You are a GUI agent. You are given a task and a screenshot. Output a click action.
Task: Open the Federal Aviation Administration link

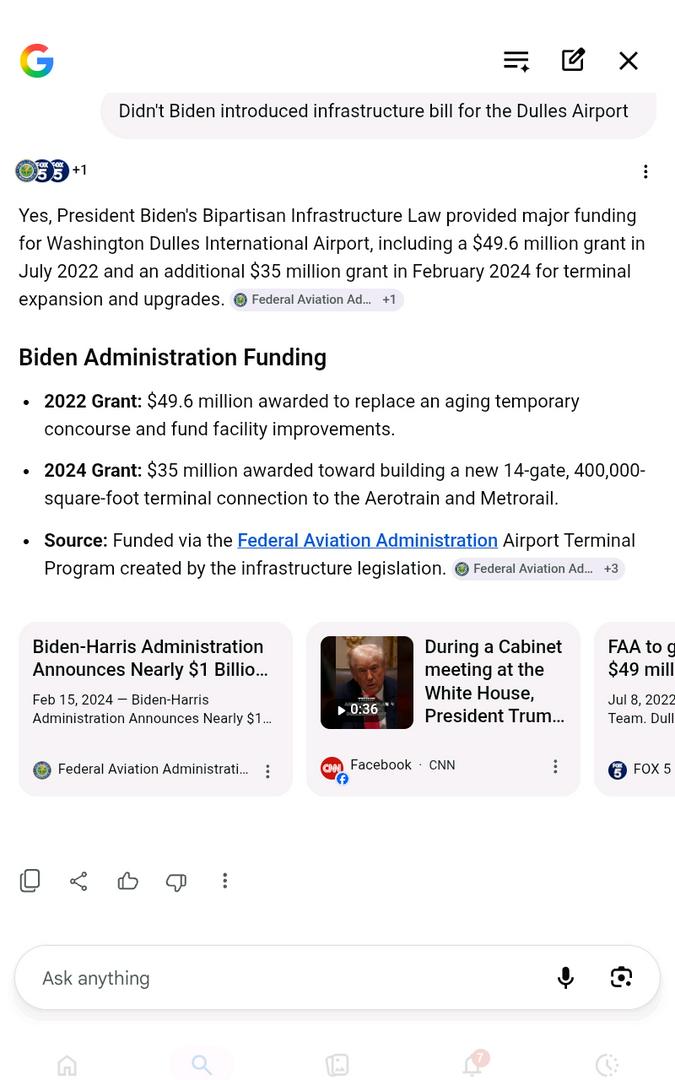click(367, 540)
